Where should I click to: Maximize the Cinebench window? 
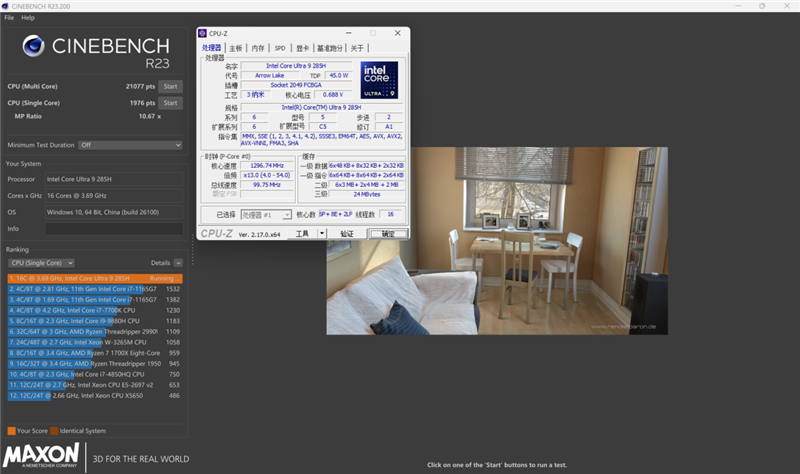pyautogui.click(x=762, y=6)
